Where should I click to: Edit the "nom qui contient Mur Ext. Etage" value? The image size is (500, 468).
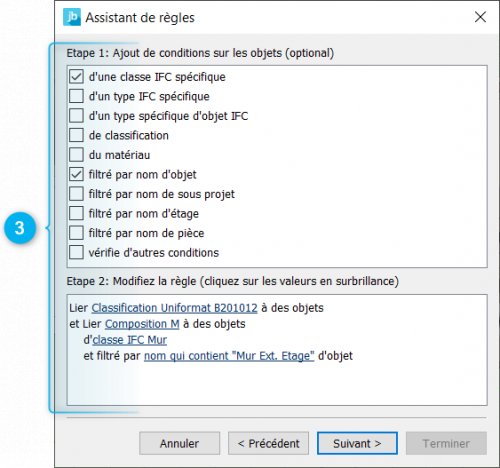tap(229, 356)
